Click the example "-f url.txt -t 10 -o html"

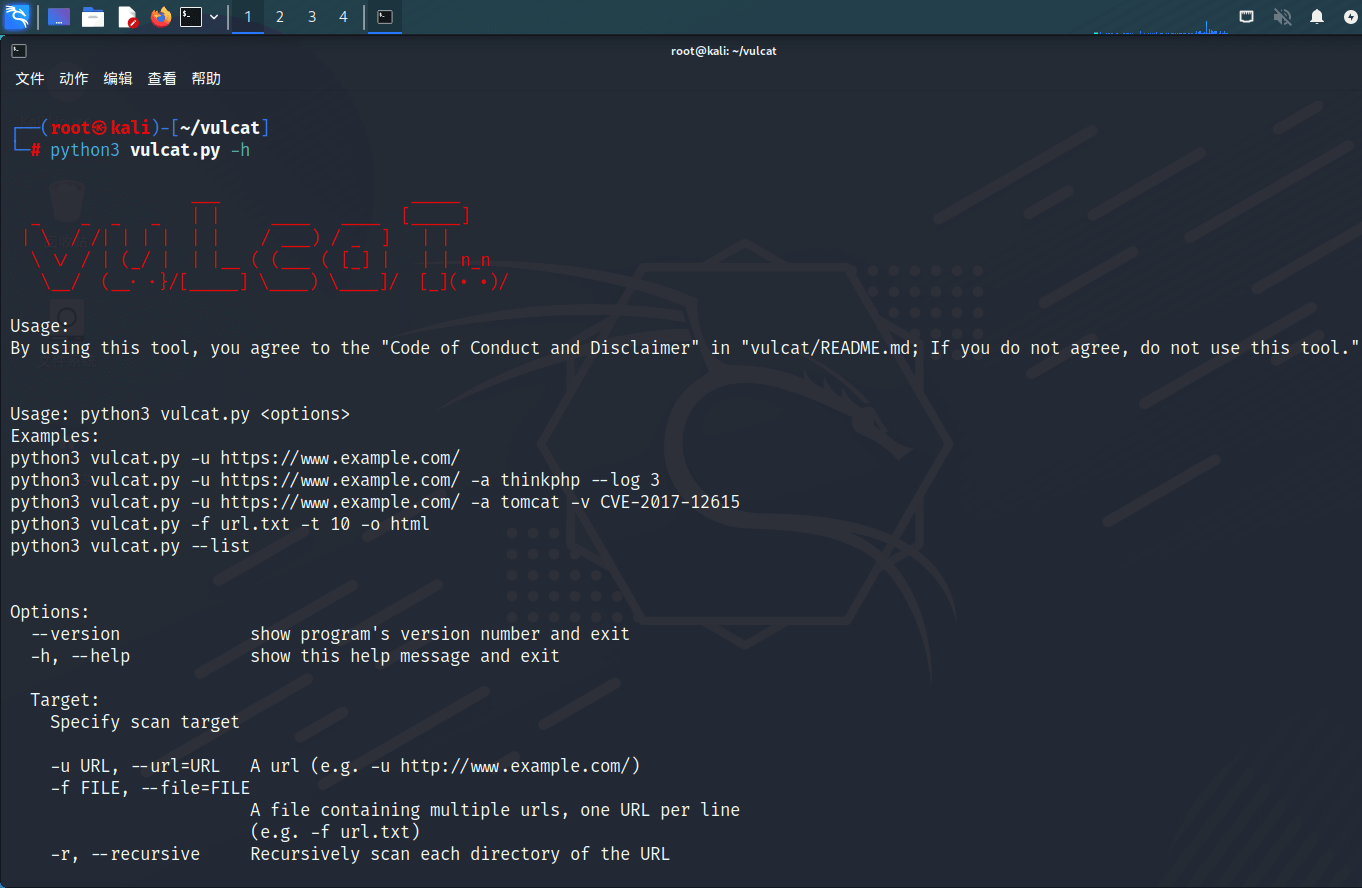click(x=220, y=524)
